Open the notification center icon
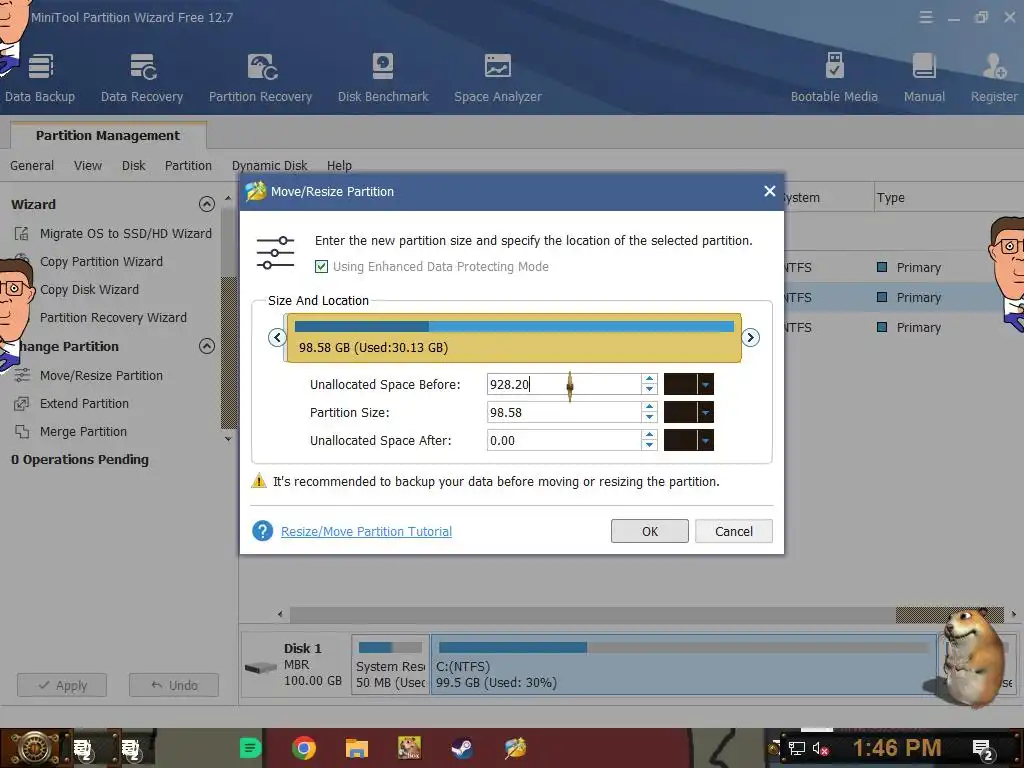 (982, 749)
